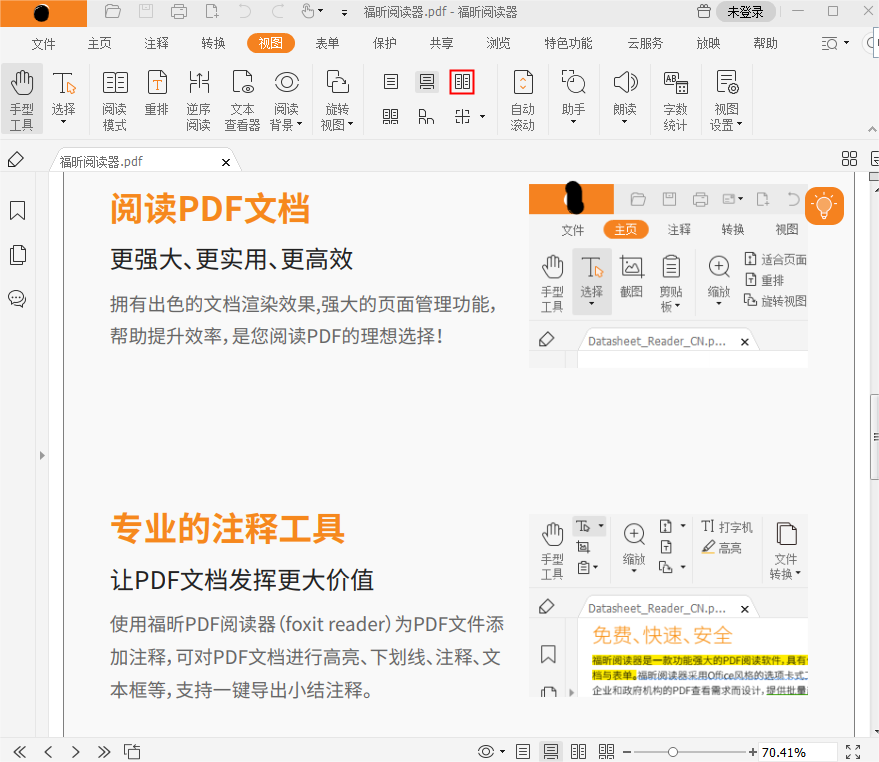Switch to the 注释 ribbon tab
The height and width of the screenshot is (762, 879).
coord(155,44)
